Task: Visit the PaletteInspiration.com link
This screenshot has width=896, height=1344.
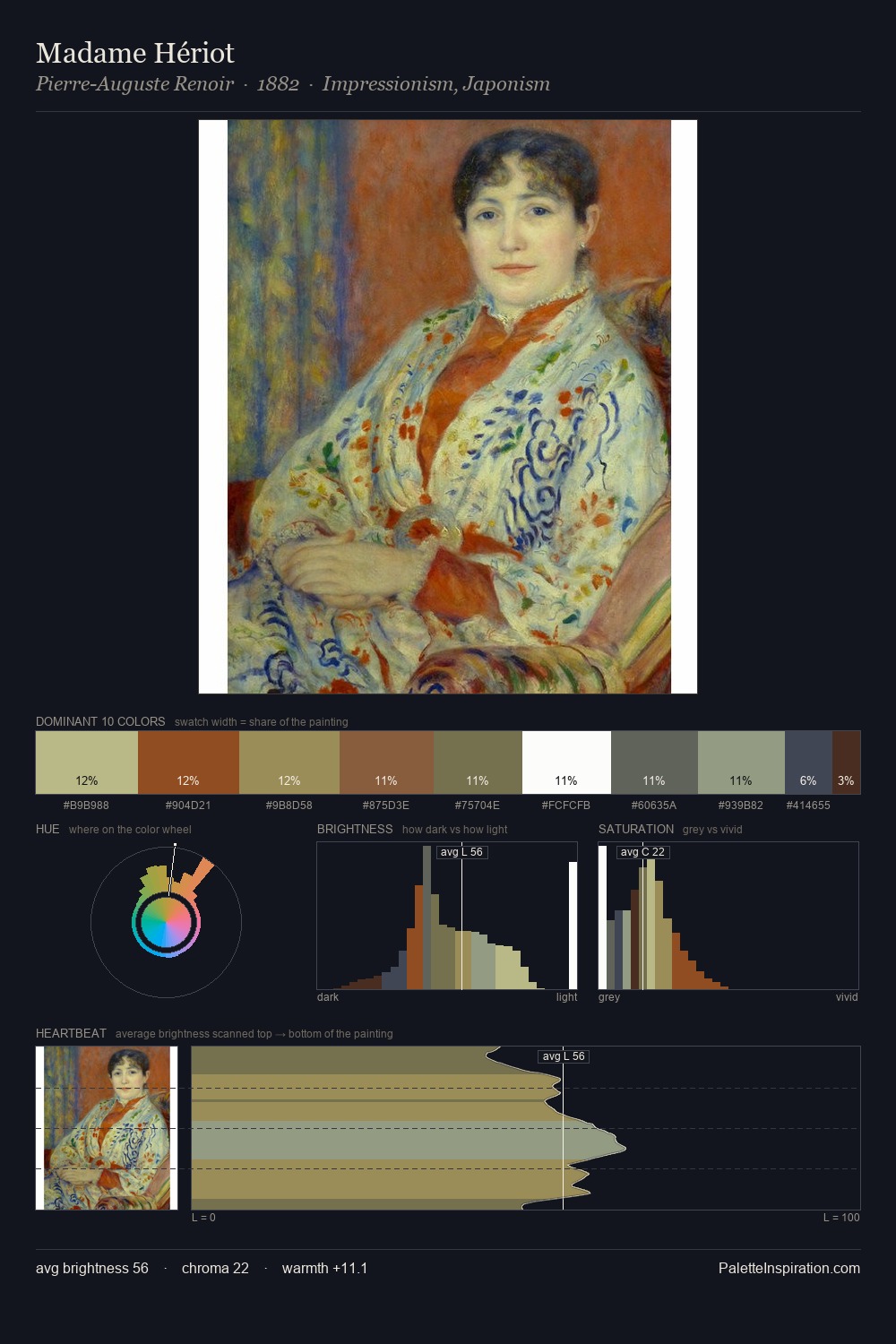Action: [x=789, y=1268]
